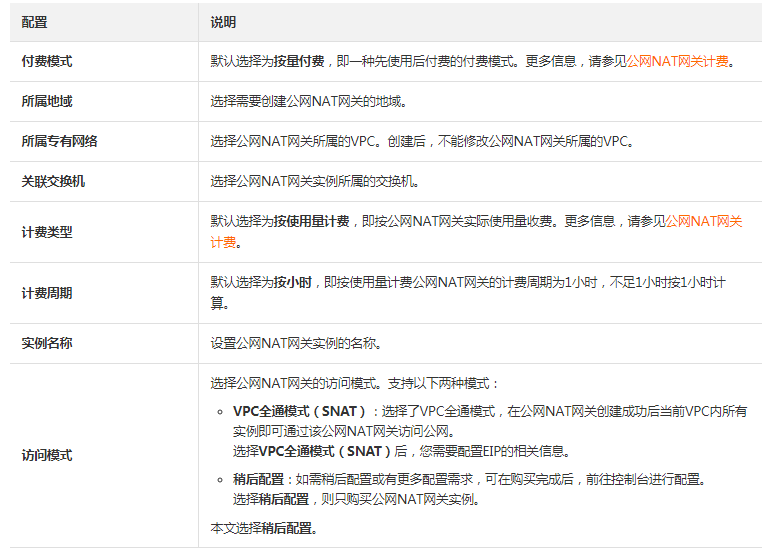Open the 公网NAT网关计费 link in 付费模式 row
The height and width of the screenshot is (552, 774).
tap(677, 62)
